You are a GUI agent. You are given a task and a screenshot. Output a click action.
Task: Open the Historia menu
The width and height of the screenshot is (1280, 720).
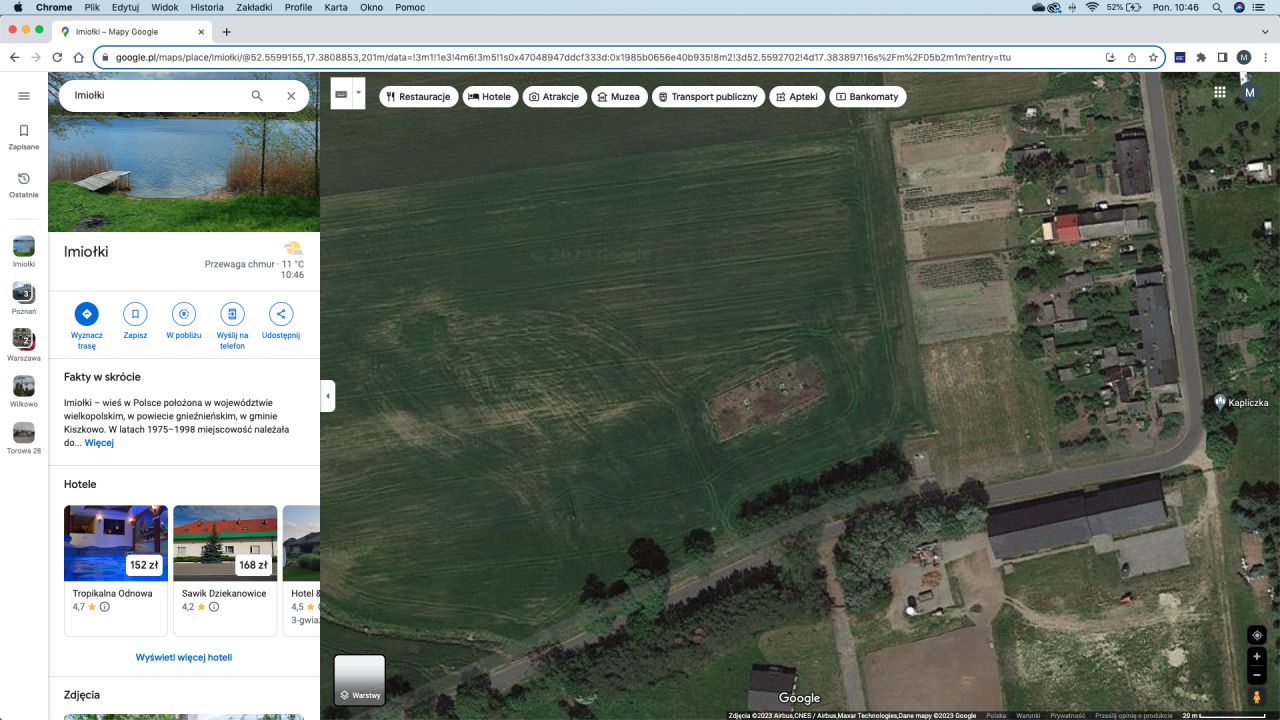point(207,7)
